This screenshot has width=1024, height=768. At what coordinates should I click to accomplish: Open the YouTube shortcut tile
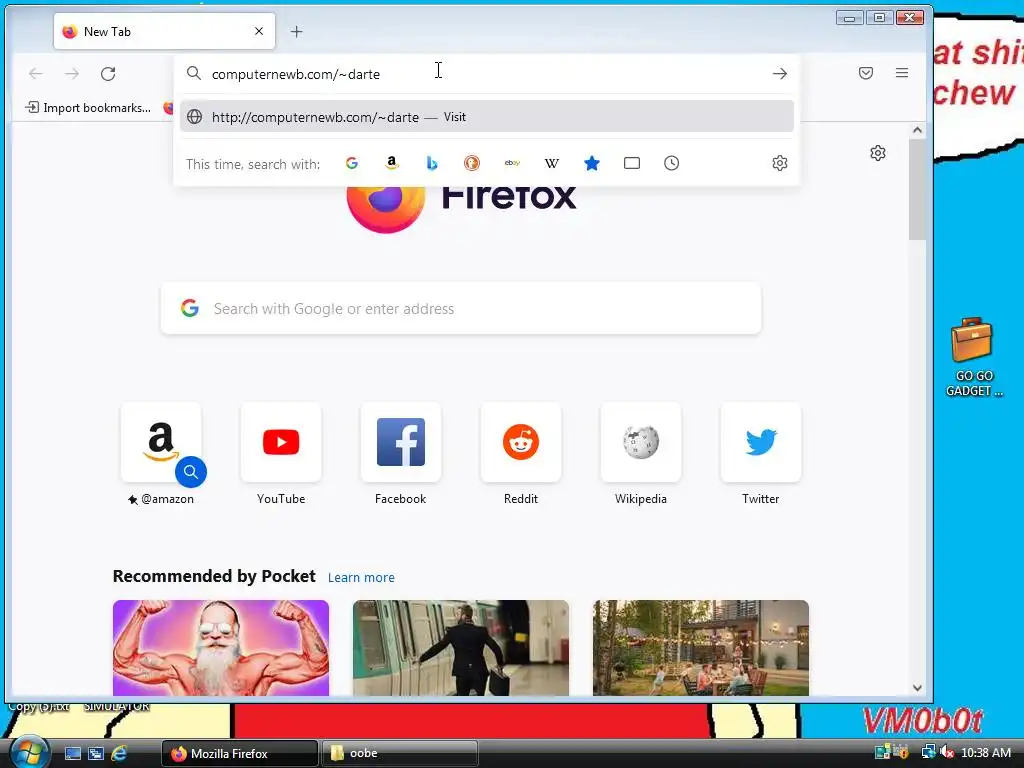pyautogui.click(x=281, y=442)
